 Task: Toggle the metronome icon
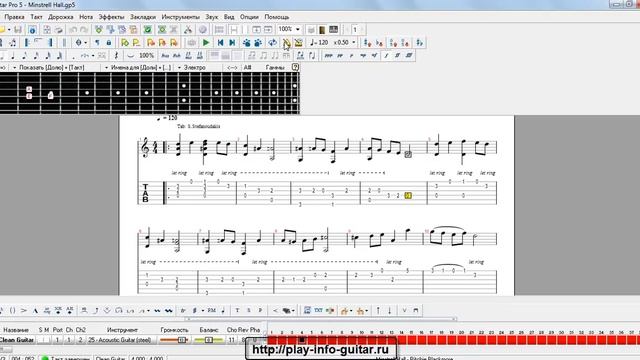point(287,42)
